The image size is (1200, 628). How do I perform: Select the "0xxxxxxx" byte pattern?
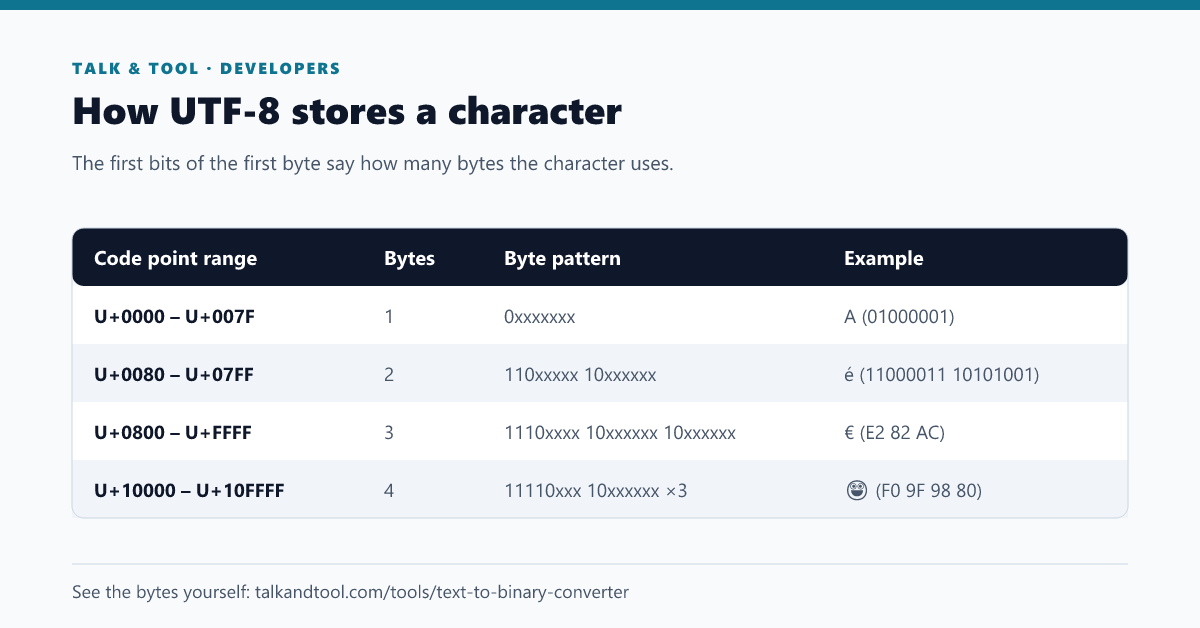coord(540,317)
